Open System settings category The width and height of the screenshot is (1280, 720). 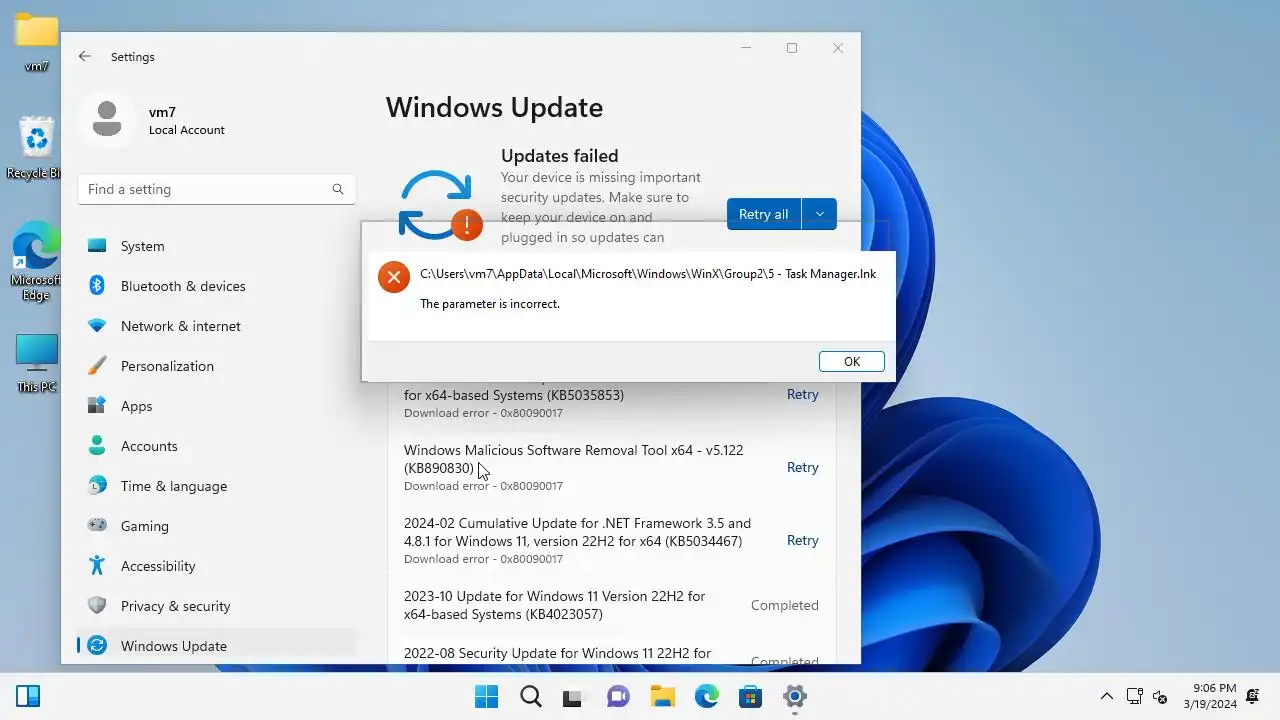coord(217,246)
